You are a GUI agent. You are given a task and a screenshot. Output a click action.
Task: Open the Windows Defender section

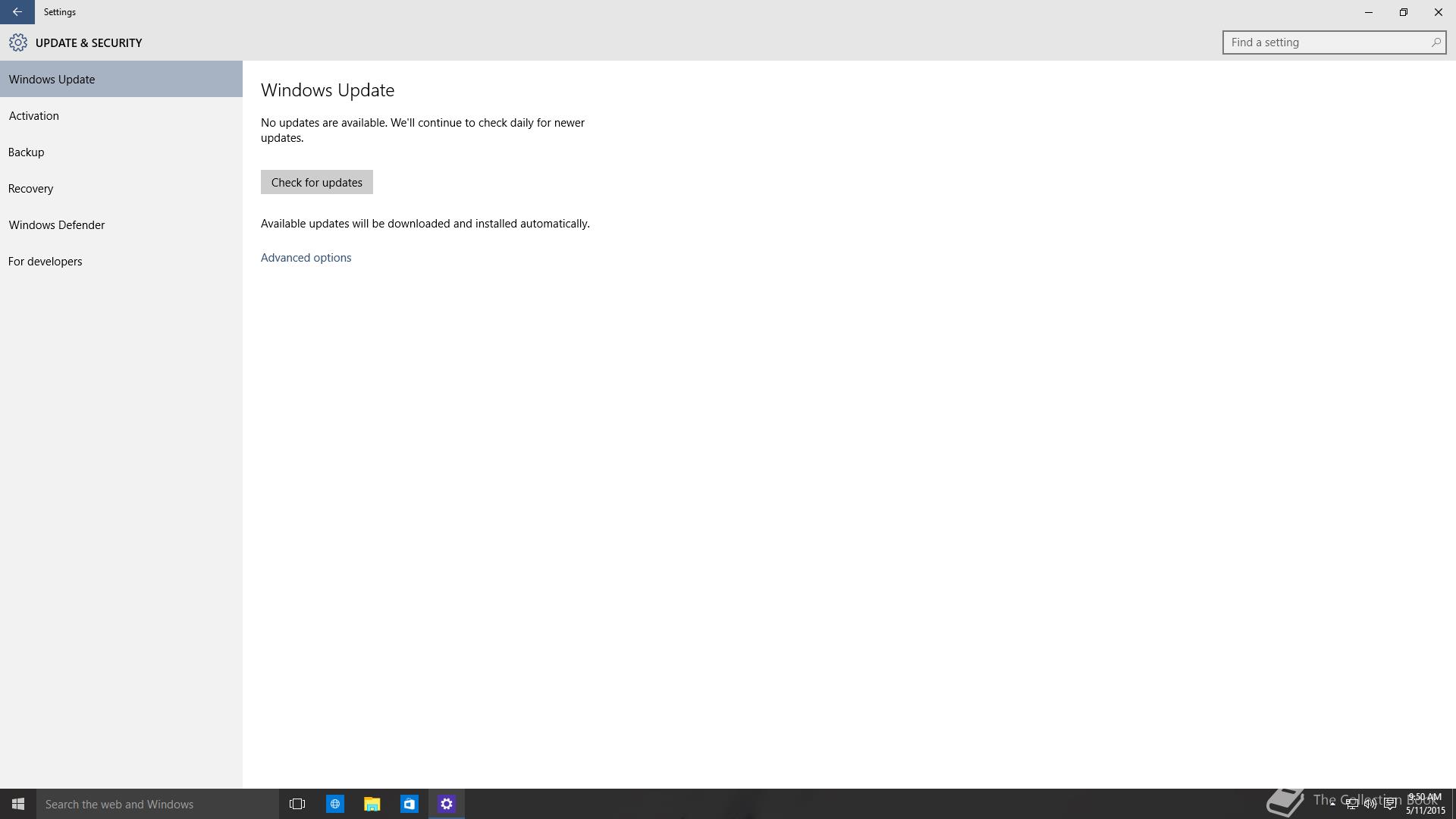pyautogui.click(x=121, y=224)
